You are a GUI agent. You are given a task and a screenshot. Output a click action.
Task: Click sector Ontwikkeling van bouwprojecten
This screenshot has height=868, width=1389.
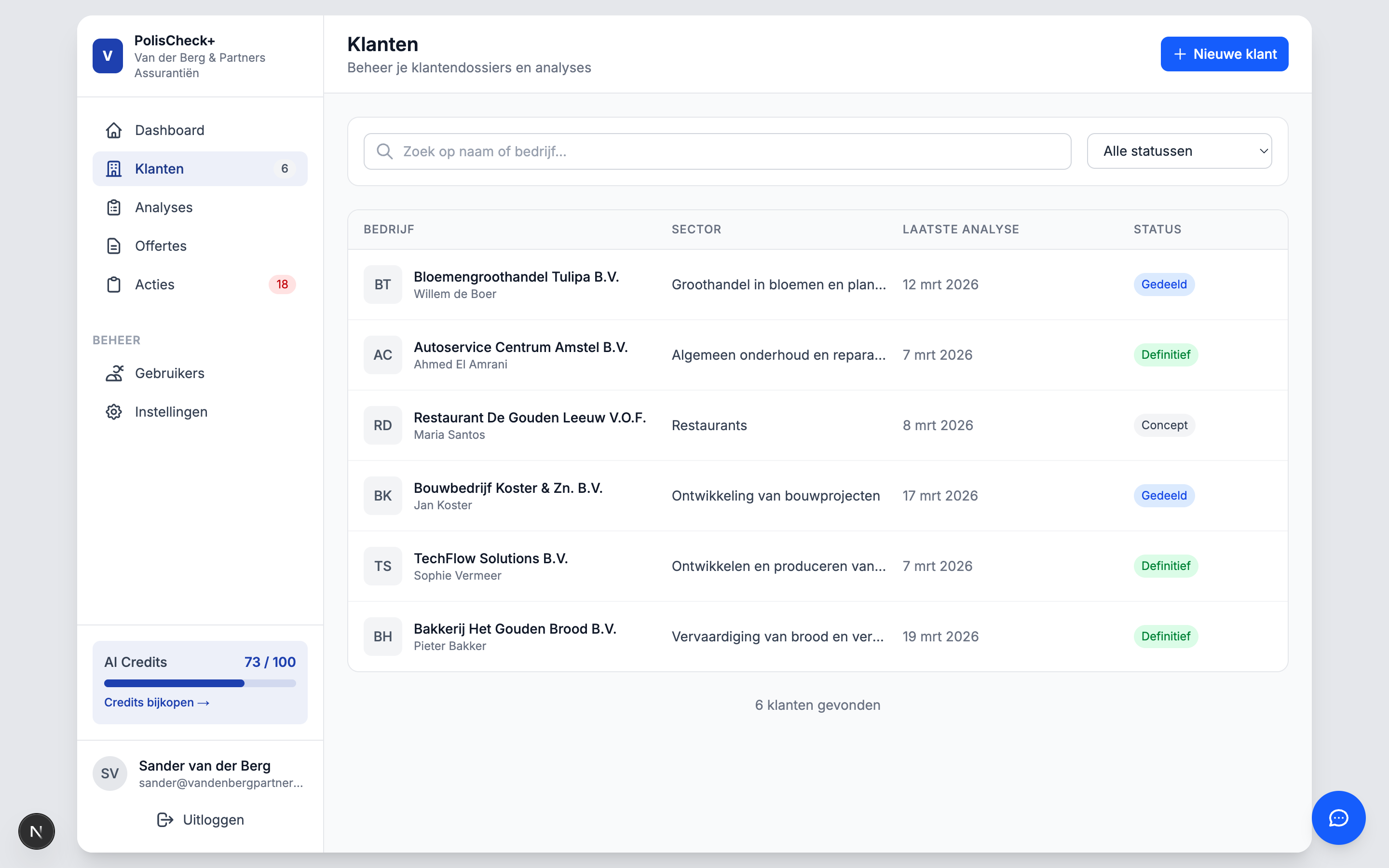[776, 495]
